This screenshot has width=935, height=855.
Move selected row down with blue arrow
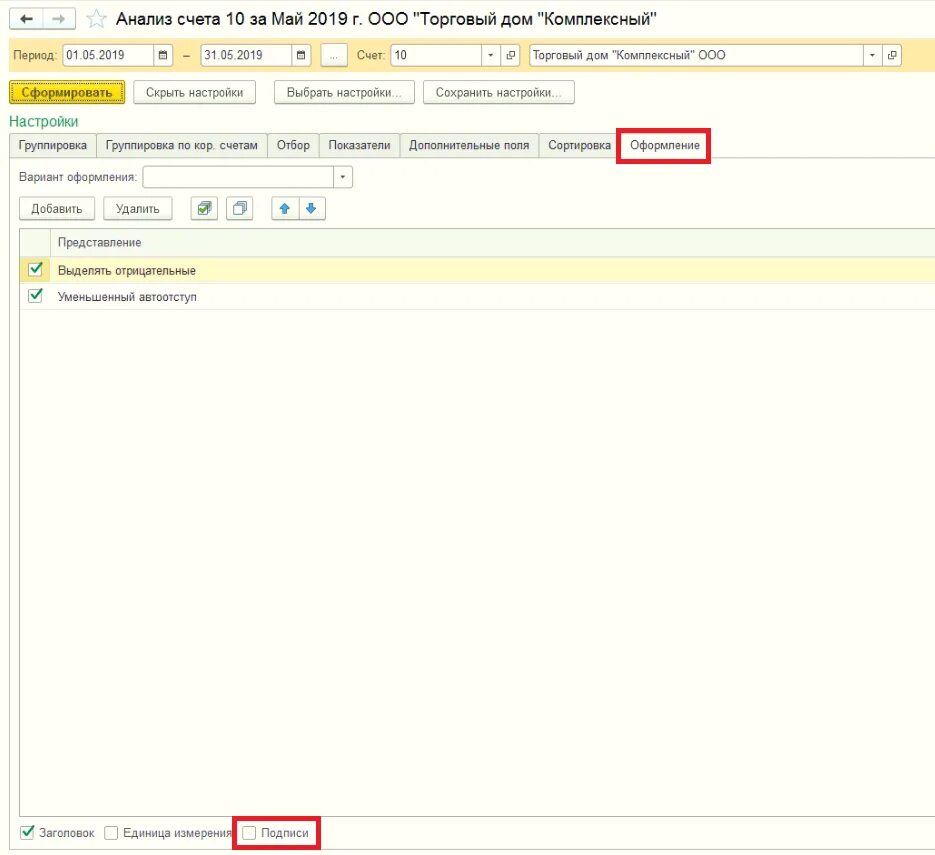[312, 209]
